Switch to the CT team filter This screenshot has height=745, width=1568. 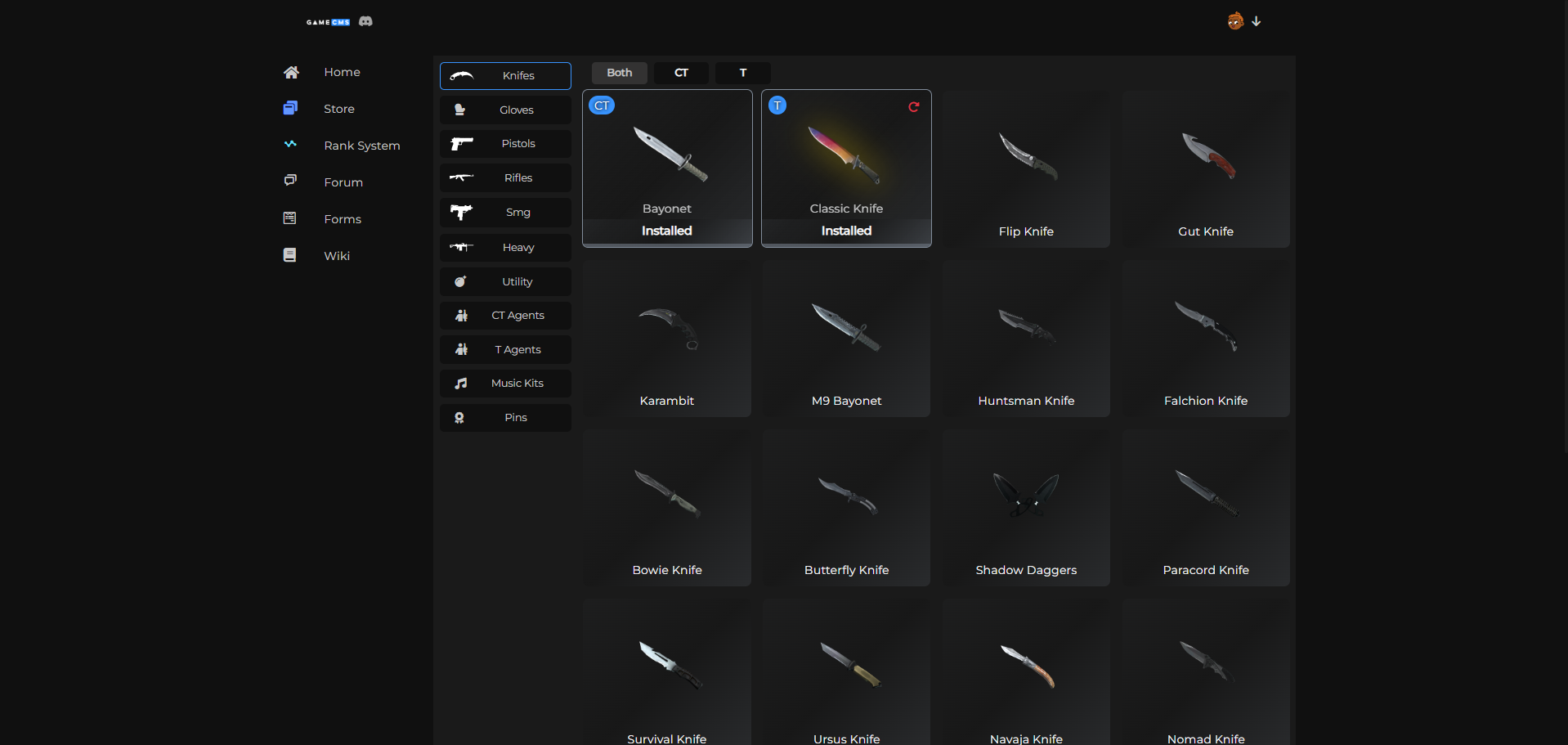pos(681,73)
